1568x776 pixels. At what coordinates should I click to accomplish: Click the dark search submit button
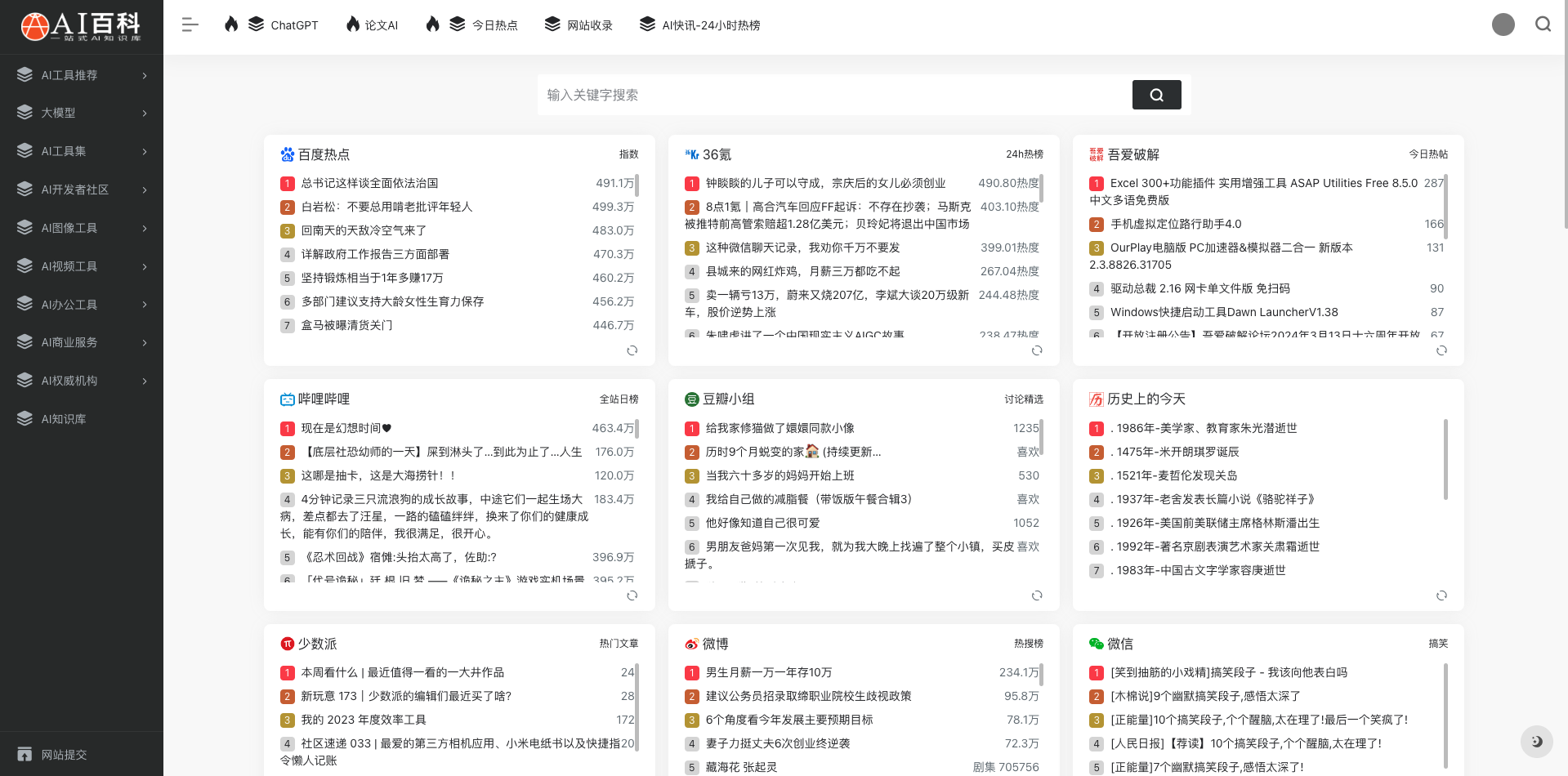pyautogui.click(x=1156, y=95)
